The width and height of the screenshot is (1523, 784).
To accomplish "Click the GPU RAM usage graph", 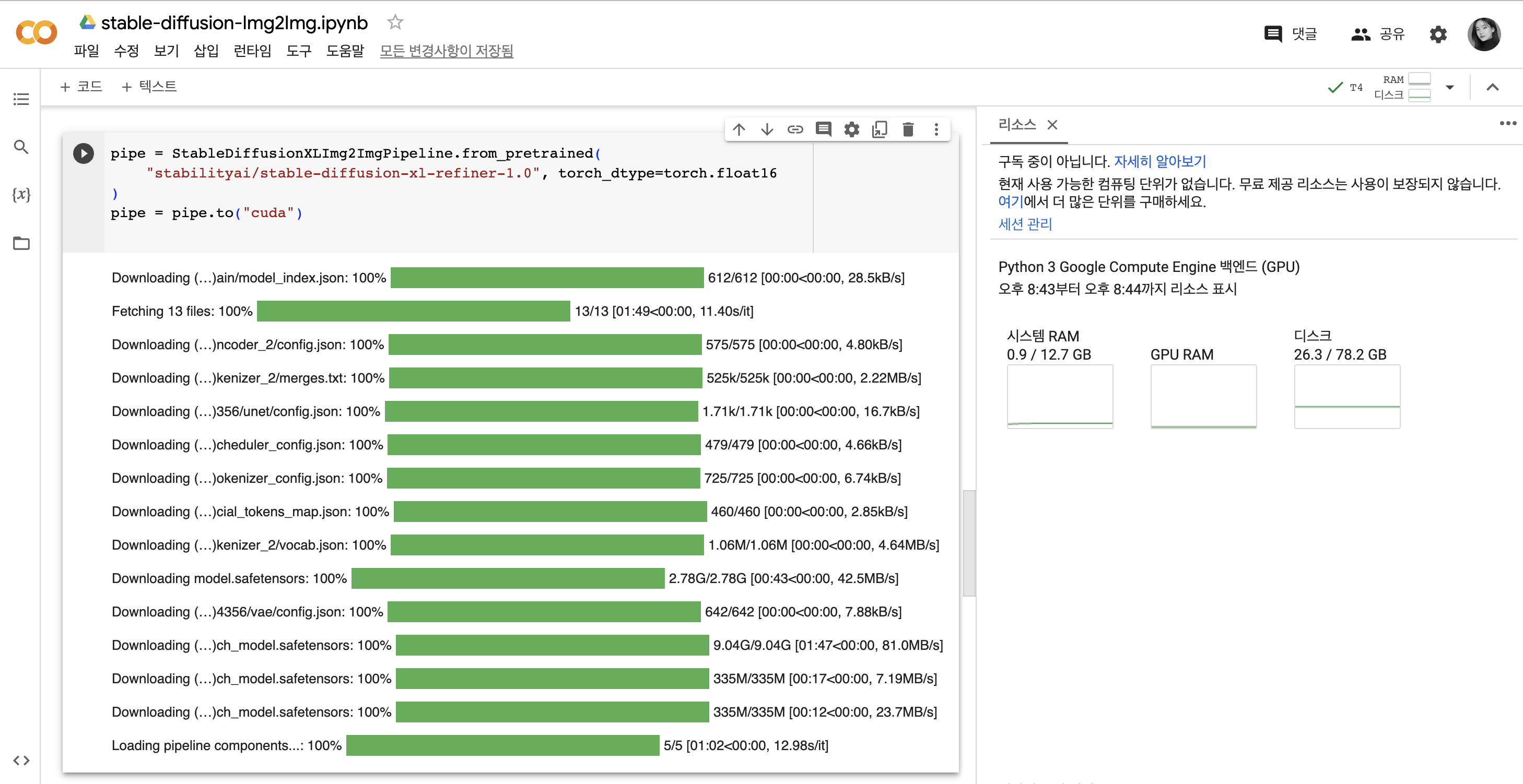I will [x=1203, y=396].
